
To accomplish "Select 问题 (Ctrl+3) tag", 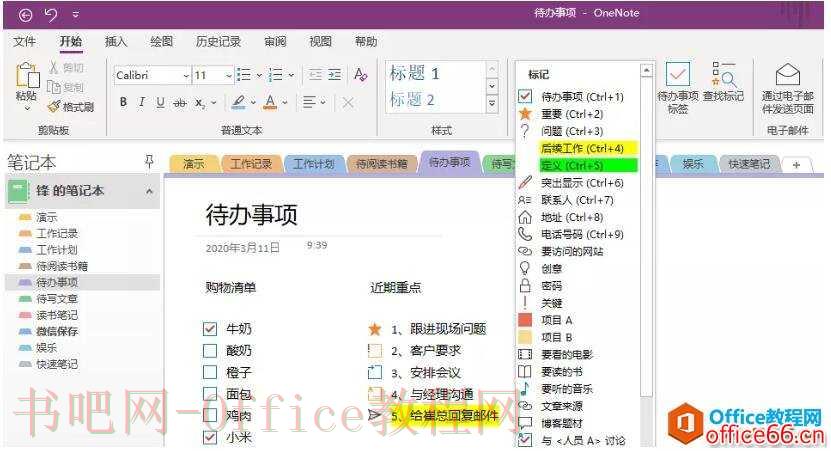I will (x=578, y=131).
